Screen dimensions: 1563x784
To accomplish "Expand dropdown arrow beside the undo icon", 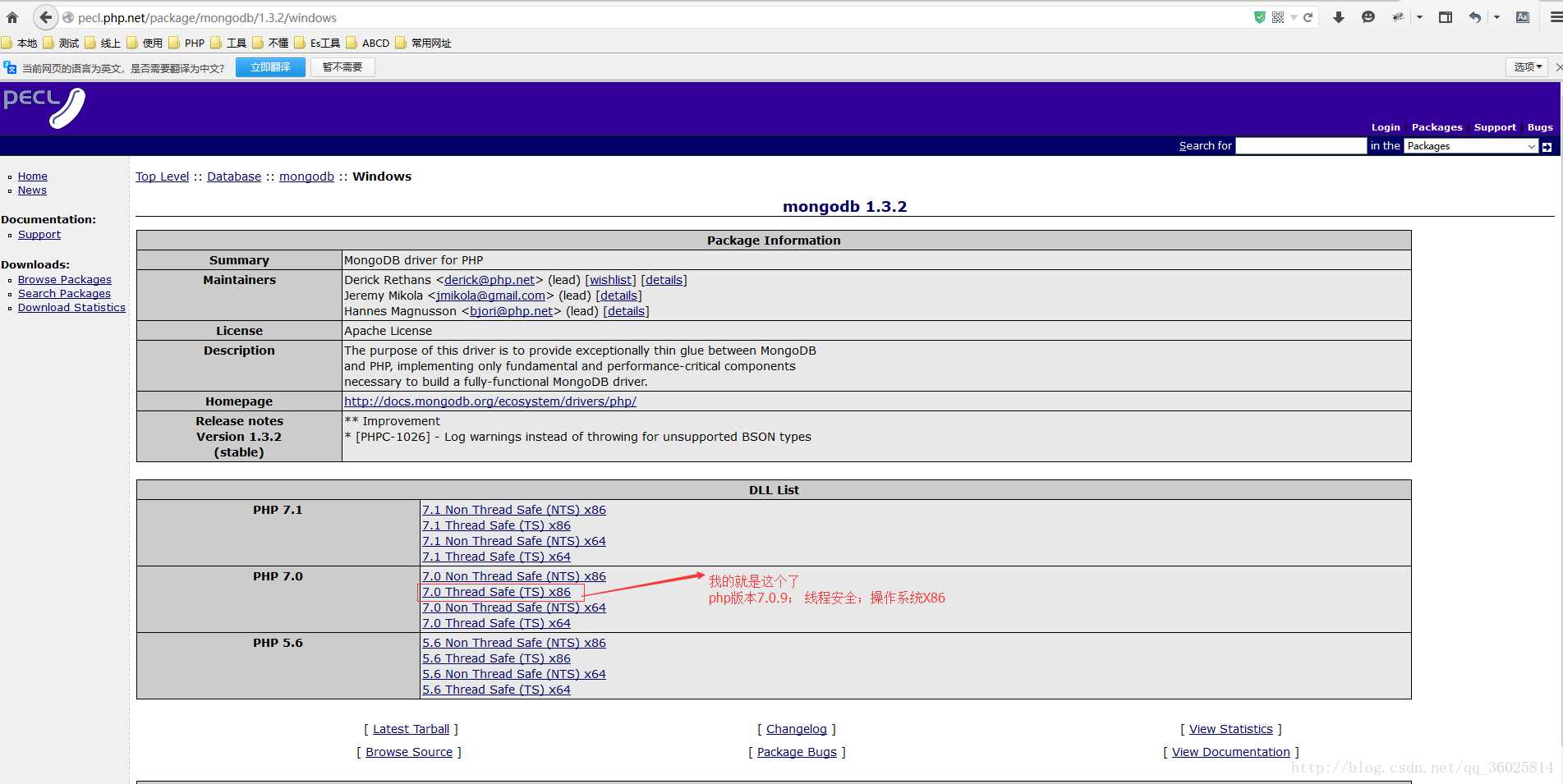I will [1496, 17].
